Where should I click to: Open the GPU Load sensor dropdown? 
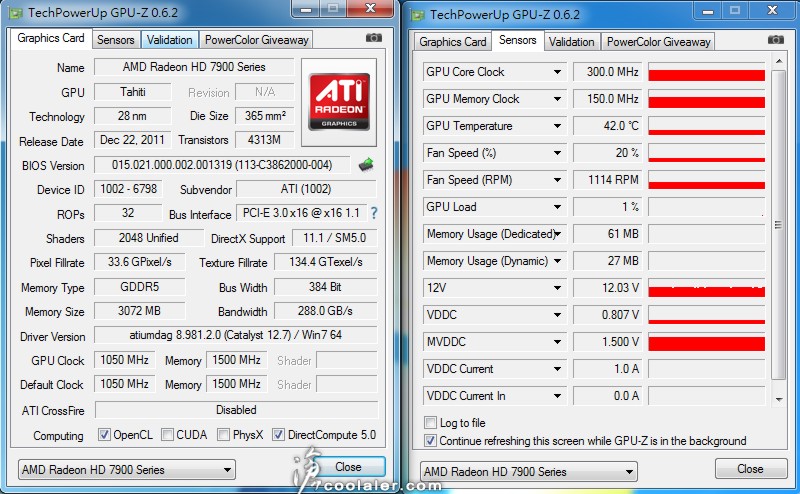(x=557, y=207)
